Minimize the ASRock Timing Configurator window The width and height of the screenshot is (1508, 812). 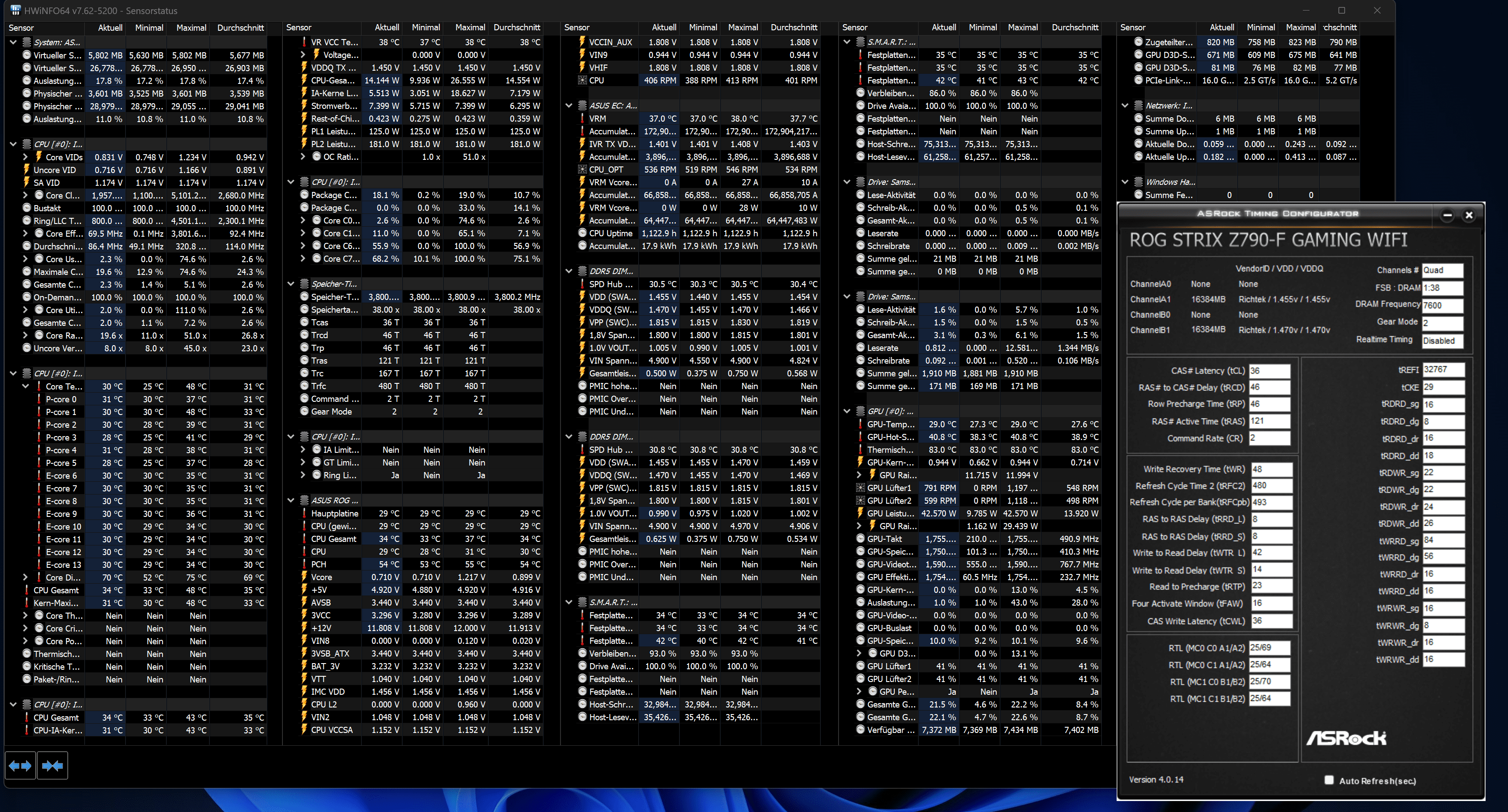(1447, 216)
